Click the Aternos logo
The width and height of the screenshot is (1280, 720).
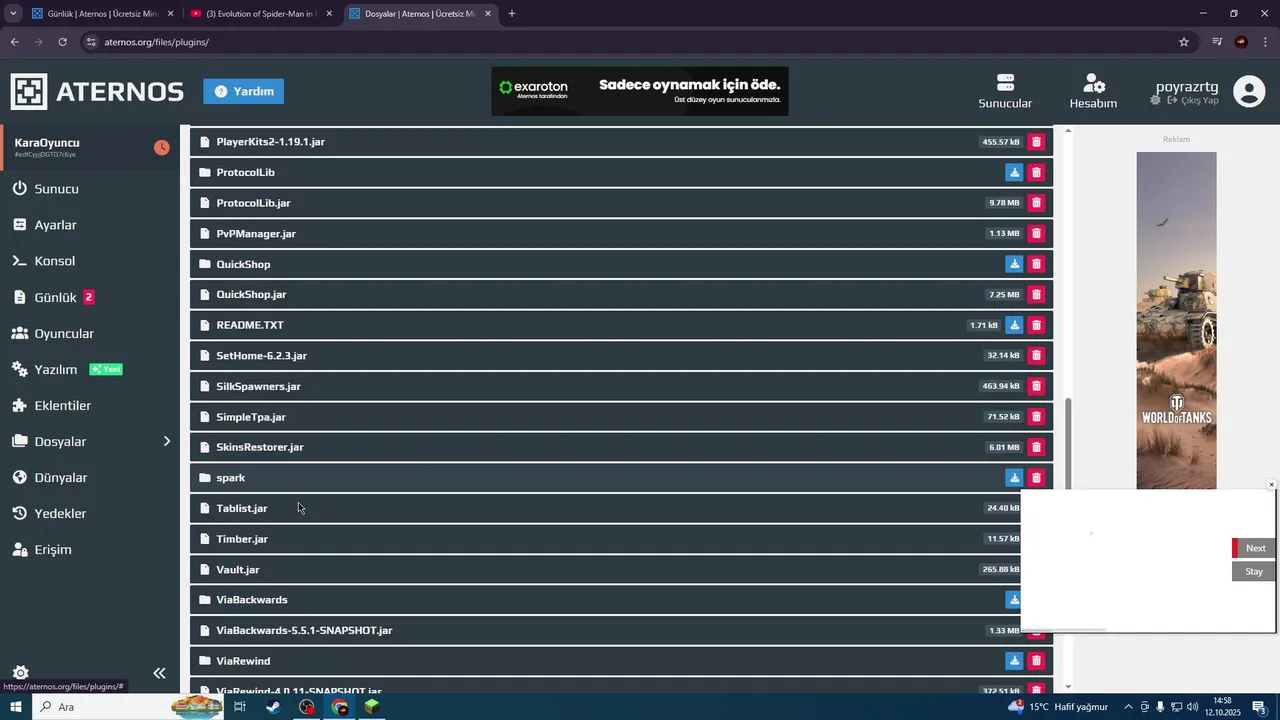tap(97, 92)
